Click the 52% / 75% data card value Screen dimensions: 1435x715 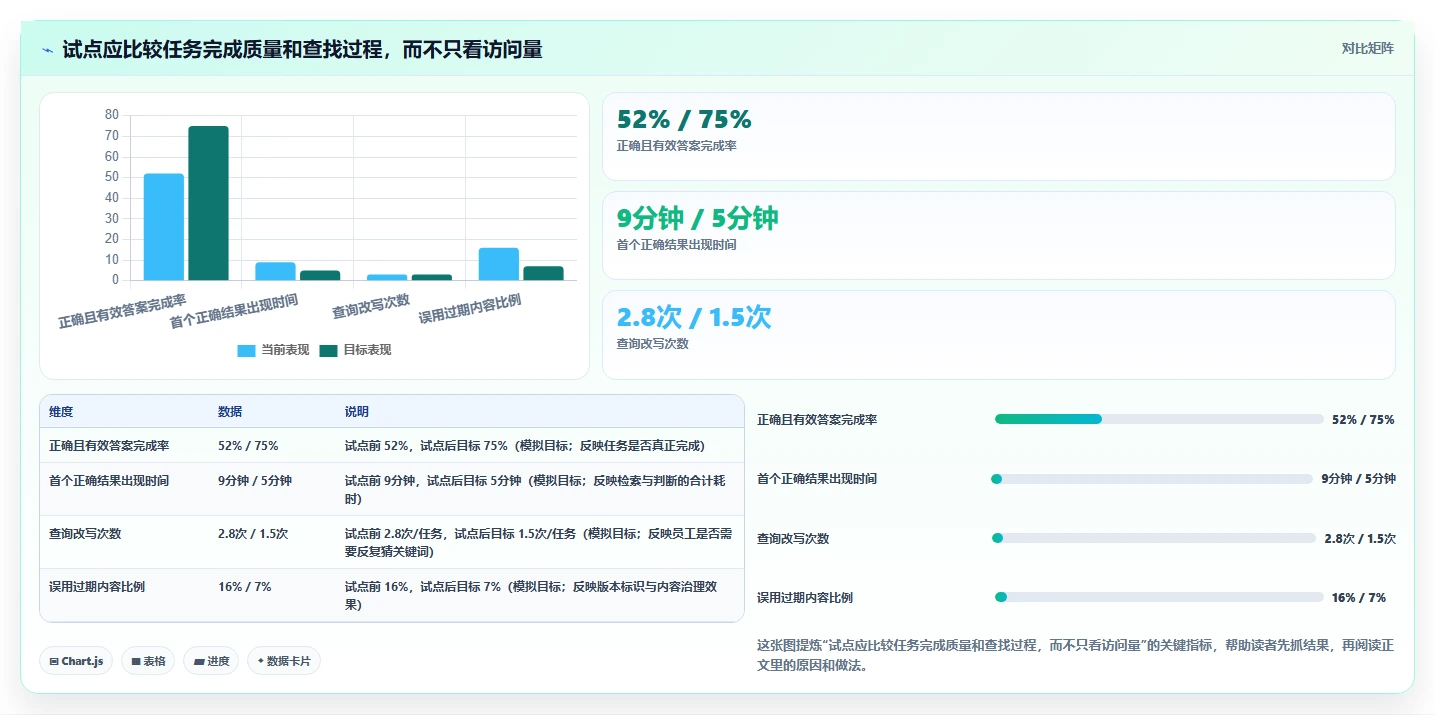click(684, 120)
